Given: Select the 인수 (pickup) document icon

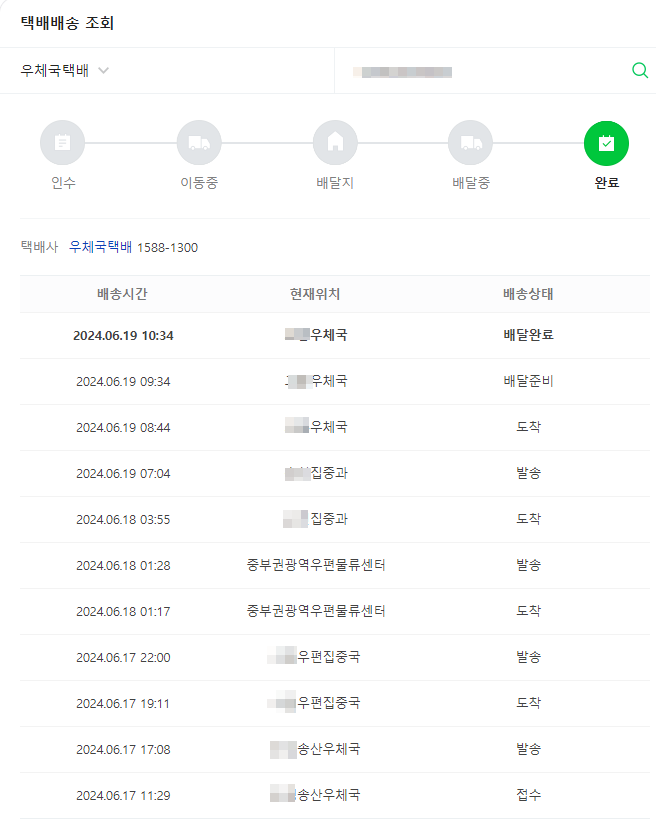Looking at the screenshot, I should coord(63,142).
